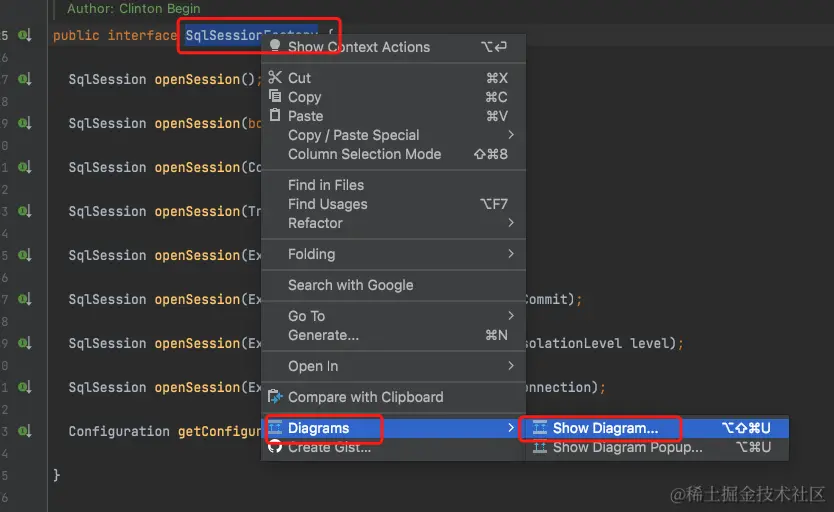Click the Show Diagram... submenu icon
834x512 pixels.
coord(540,427)
